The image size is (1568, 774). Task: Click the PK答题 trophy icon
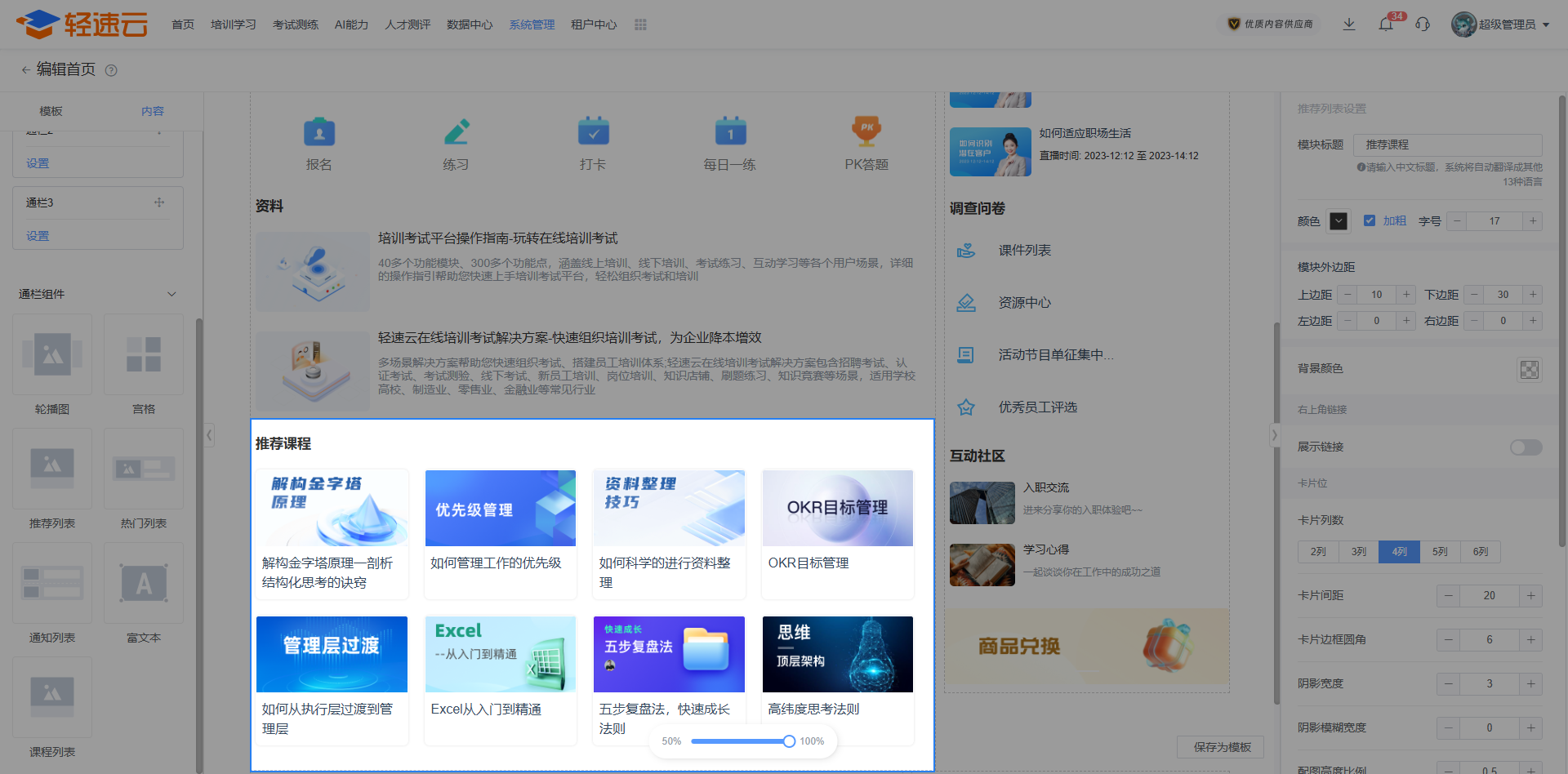coord(866,131)
